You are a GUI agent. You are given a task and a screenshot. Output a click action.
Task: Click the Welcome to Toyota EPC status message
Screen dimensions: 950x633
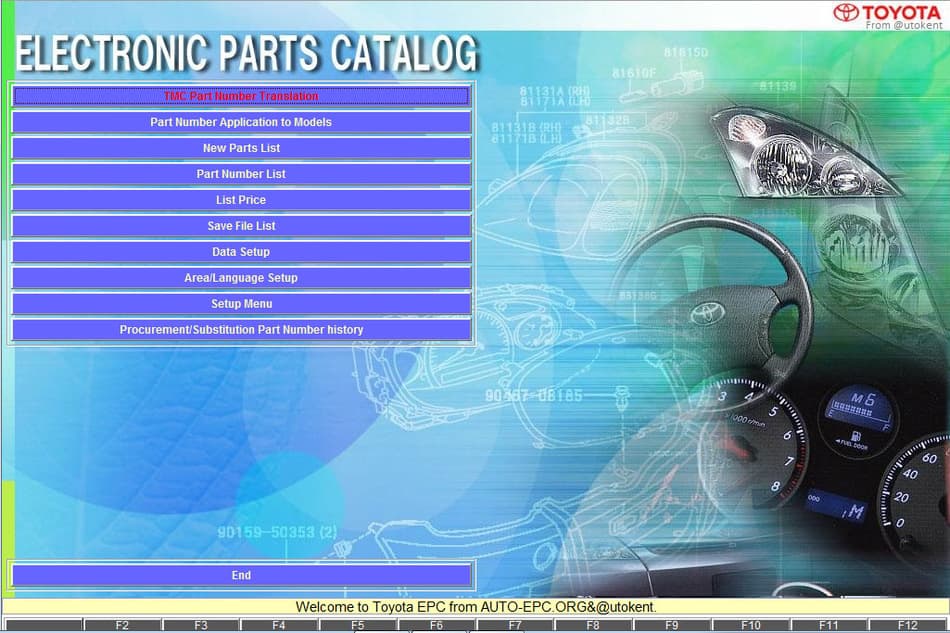coord(476,607)
